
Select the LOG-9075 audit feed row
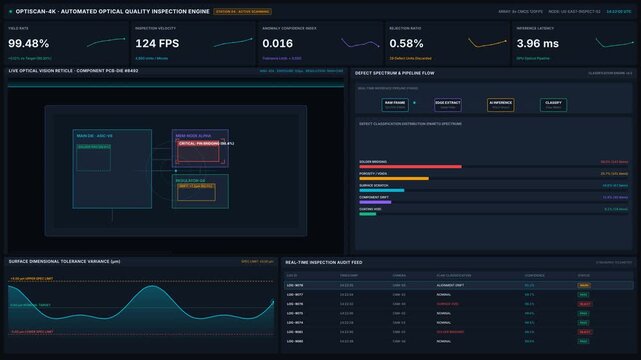[459, 313]
